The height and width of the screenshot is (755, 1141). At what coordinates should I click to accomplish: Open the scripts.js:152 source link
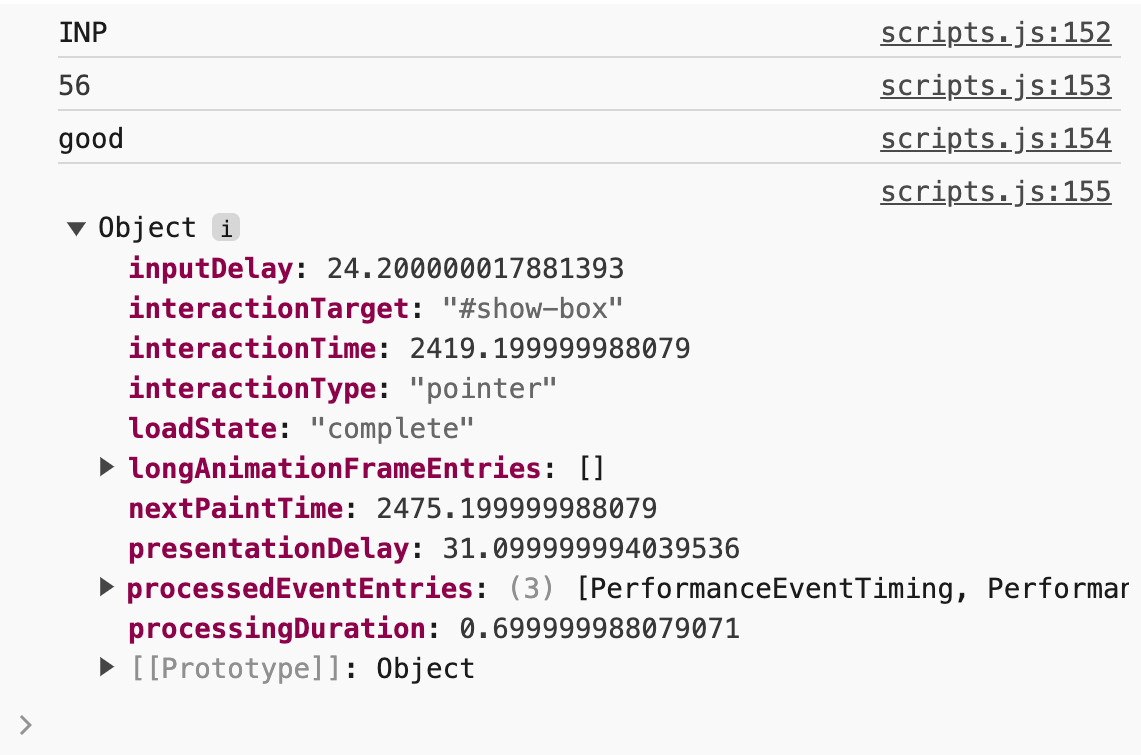(x=995, y=32)
